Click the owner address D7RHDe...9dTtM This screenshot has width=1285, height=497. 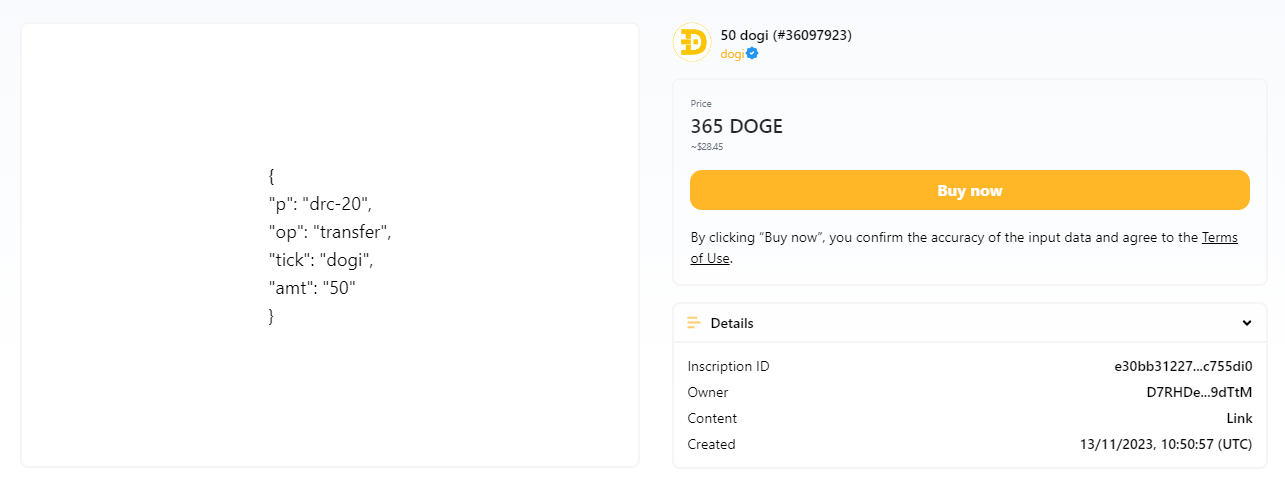coord(1199,393)
